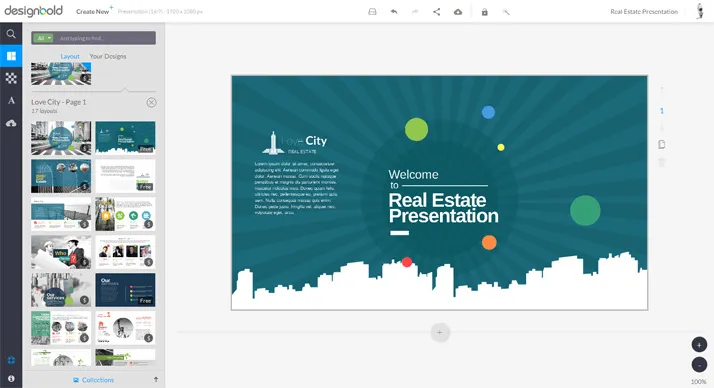Screen dimensions: 714x388
Task: Collapse panel using arrow beside Collections
Action: (x=156, y=379)
